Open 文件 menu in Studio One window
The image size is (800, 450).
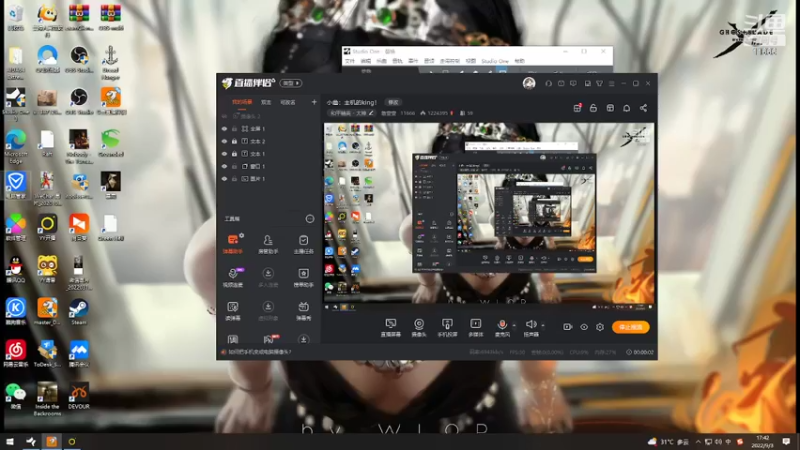click(x=350, y=61)
